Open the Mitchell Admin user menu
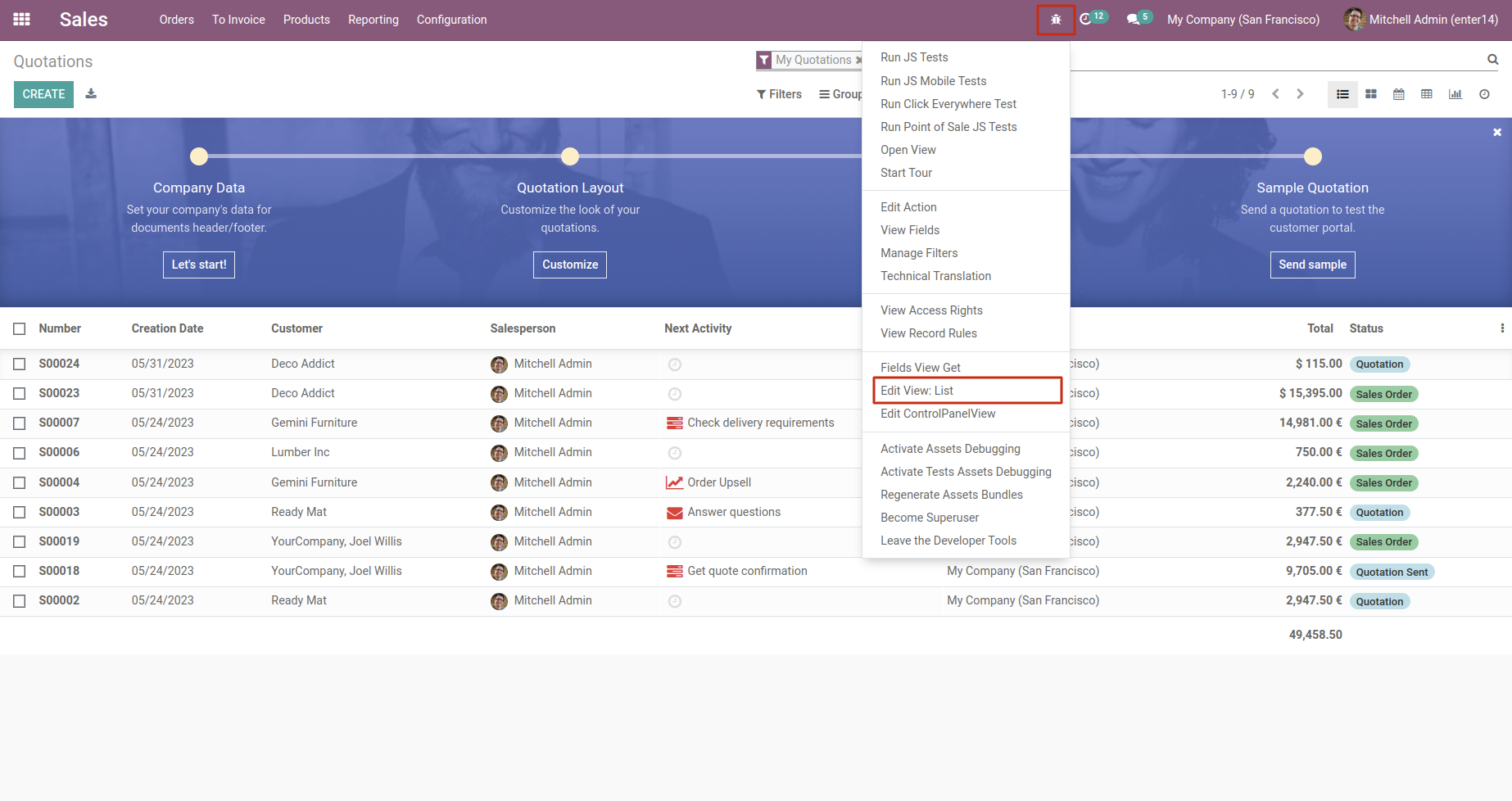 point(1421,20)
